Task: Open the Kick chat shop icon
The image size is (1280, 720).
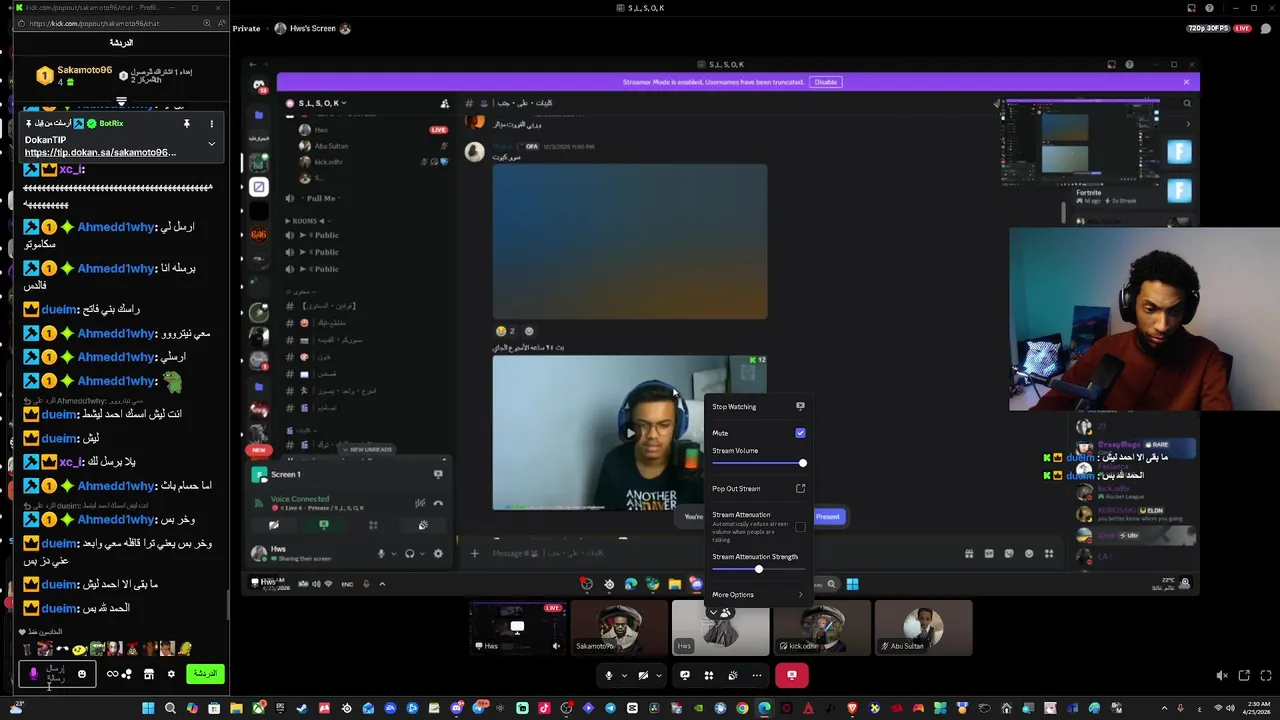Action: pos(148,674)
